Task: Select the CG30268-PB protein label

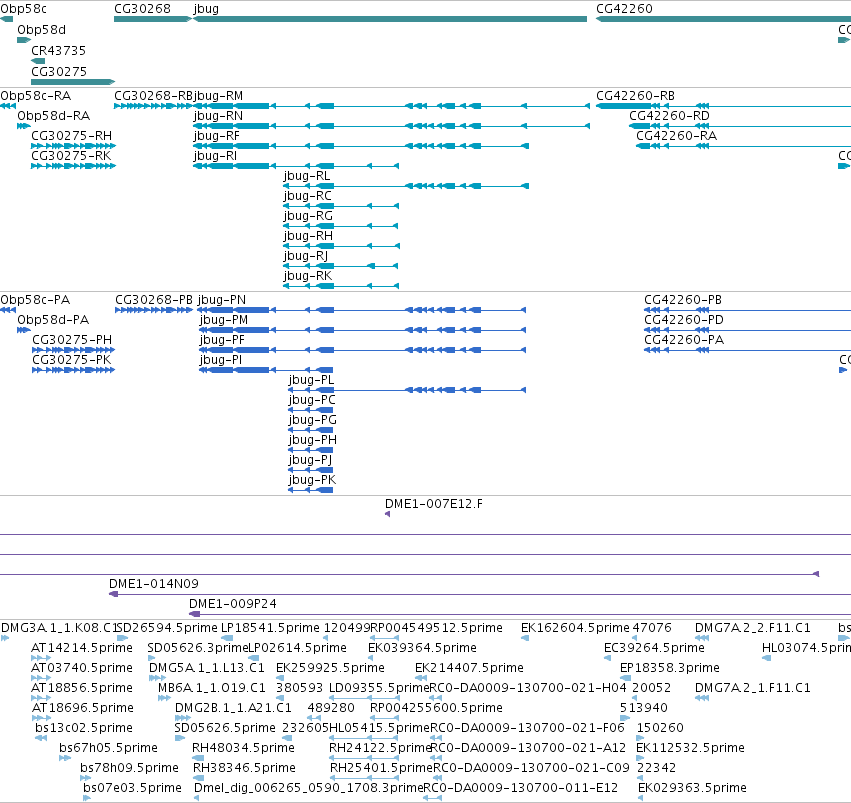Action: (154, 300)
